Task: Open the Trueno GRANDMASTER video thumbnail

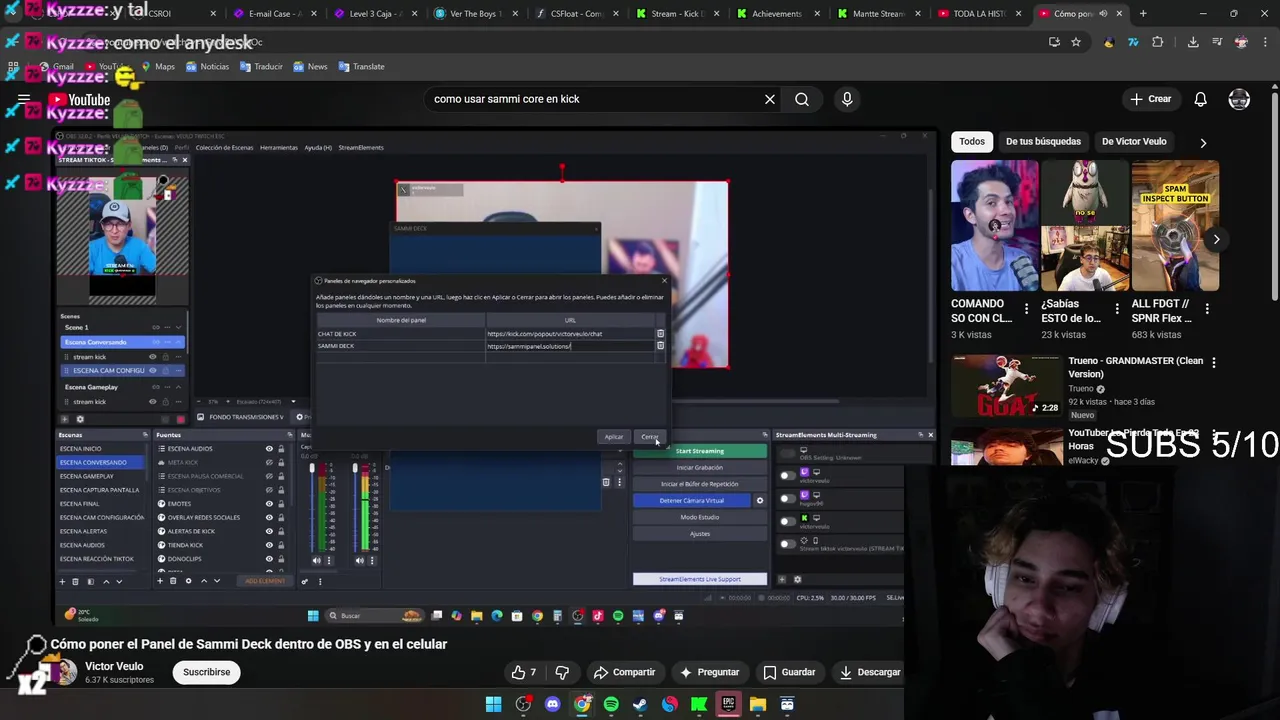Action: coord(1007,385)
